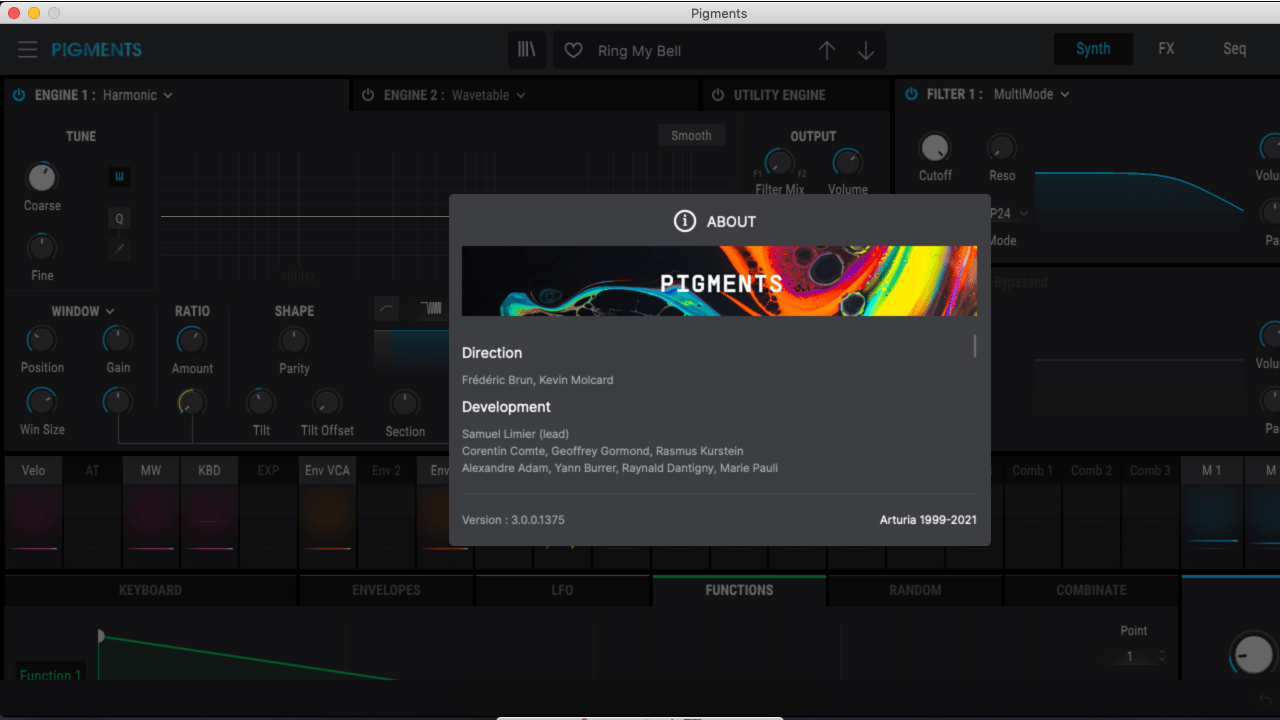1280x720 pixels.
Task: Click the info icon in the About dialog
Action: (684, 221)
